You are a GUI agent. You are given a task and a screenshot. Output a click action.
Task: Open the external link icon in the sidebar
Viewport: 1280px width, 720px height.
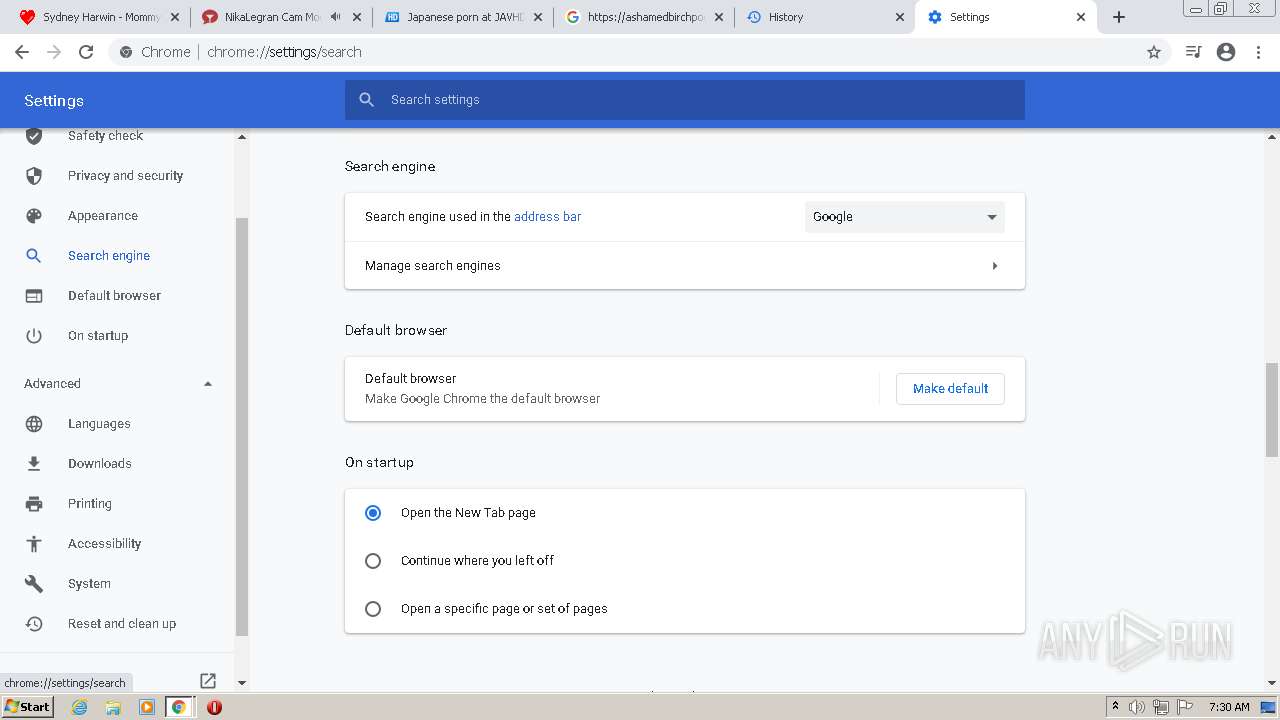208,681
